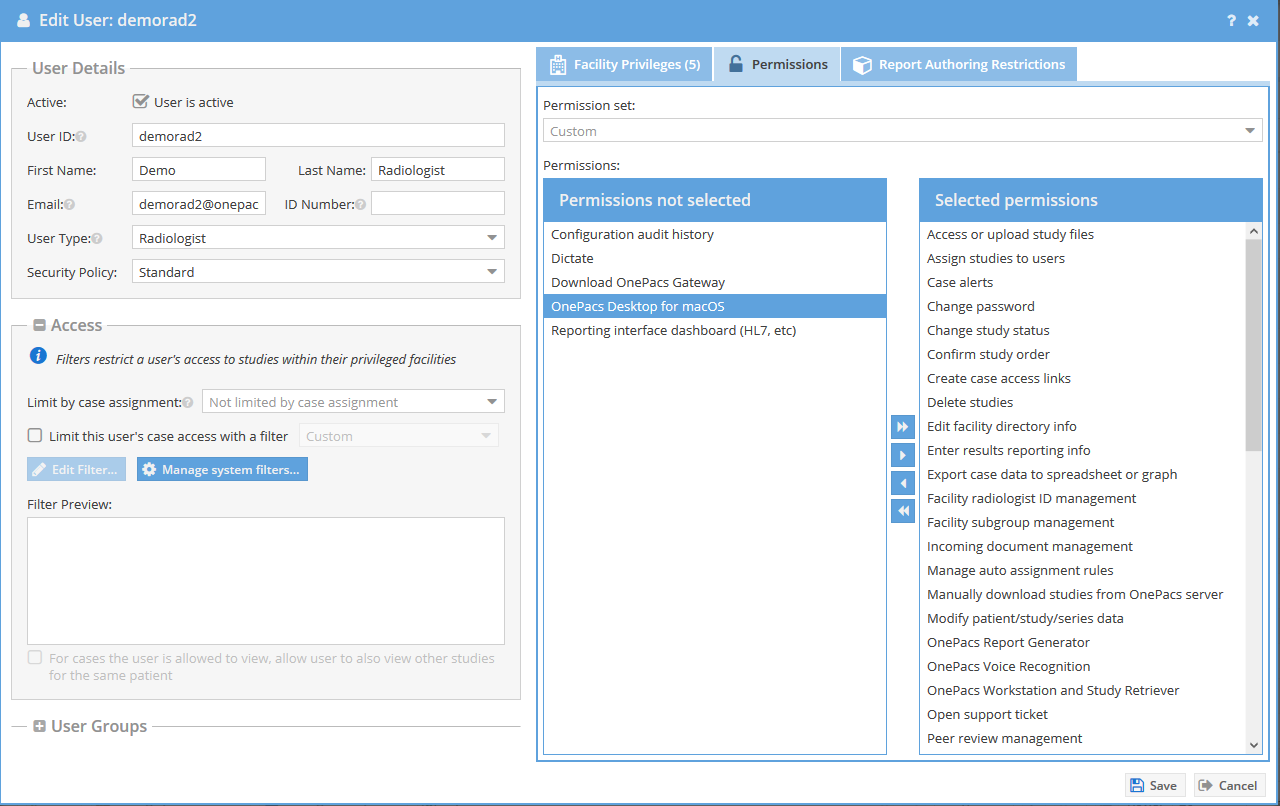
Task: Select 'Case alerts' permission
Action: pos(1083,282)
